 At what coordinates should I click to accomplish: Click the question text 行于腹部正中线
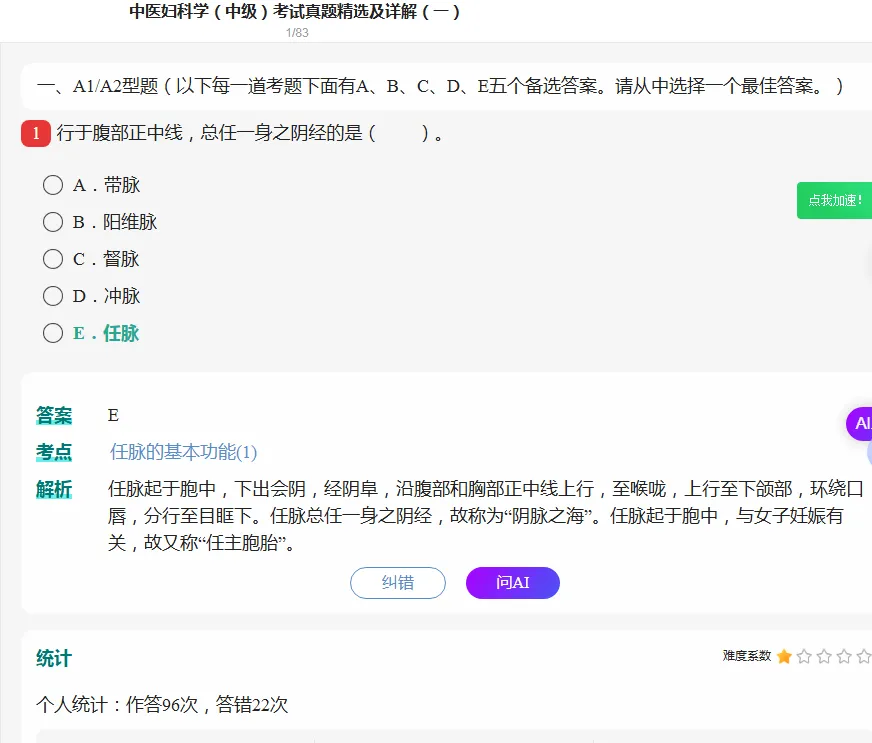(120, 133)
